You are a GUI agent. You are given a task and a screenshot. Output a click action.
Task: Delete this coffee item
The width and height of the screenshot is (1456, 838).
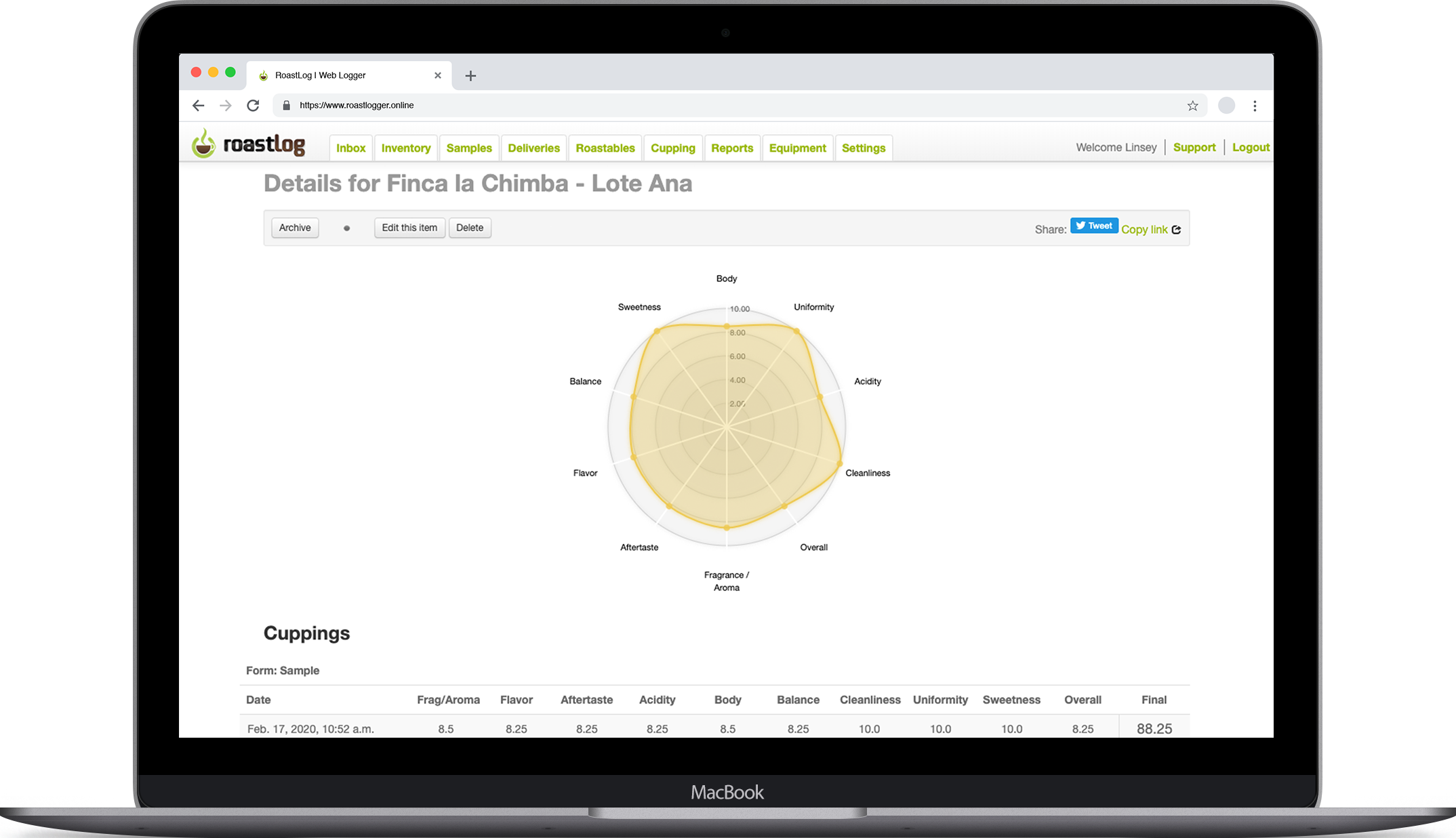coord(469,228)
